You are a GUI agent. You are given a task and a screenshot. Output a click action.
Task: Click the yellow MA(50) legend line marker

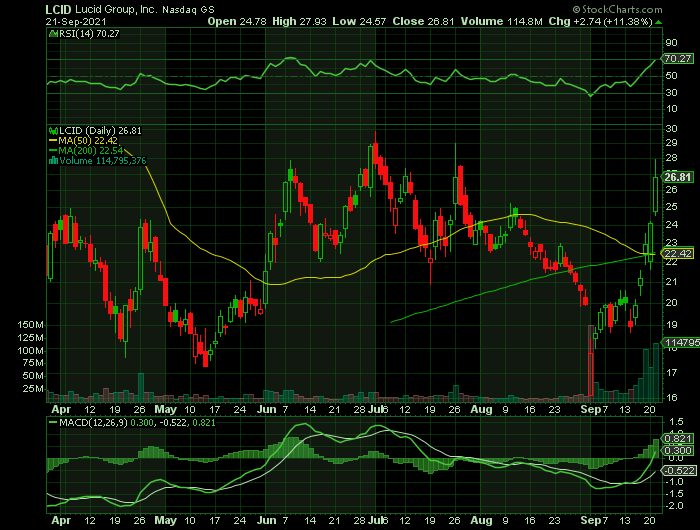(53, 141)
